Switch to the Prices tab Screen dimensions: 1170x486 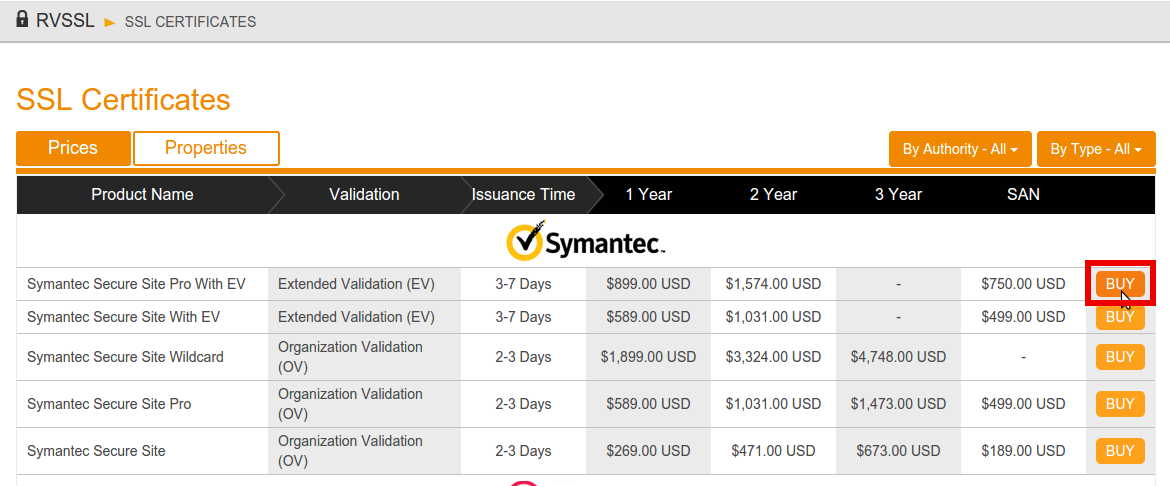coord(73,148)
